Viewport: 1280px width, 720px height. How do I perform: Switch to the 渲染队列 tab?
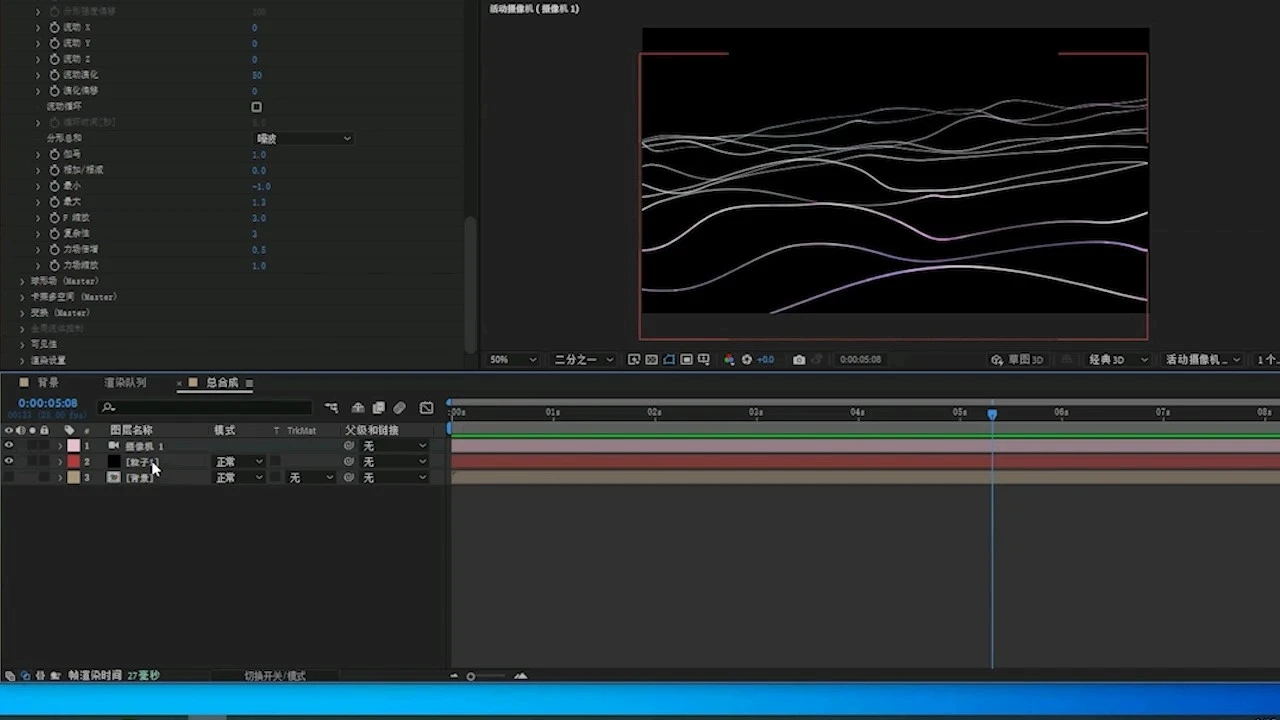pos(125,383)
